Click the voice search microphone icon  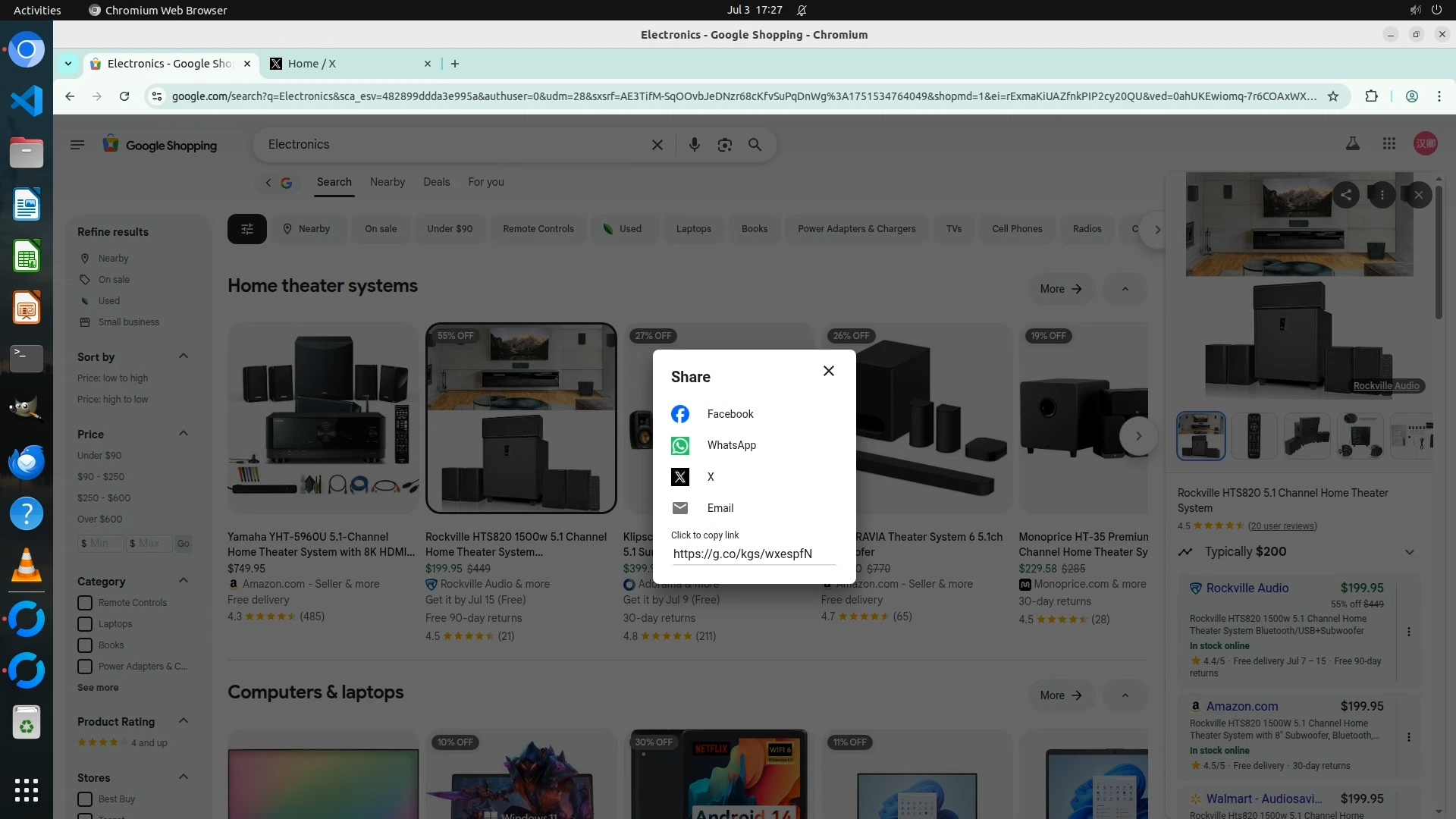pyautogui.click(x=694, y=145)
